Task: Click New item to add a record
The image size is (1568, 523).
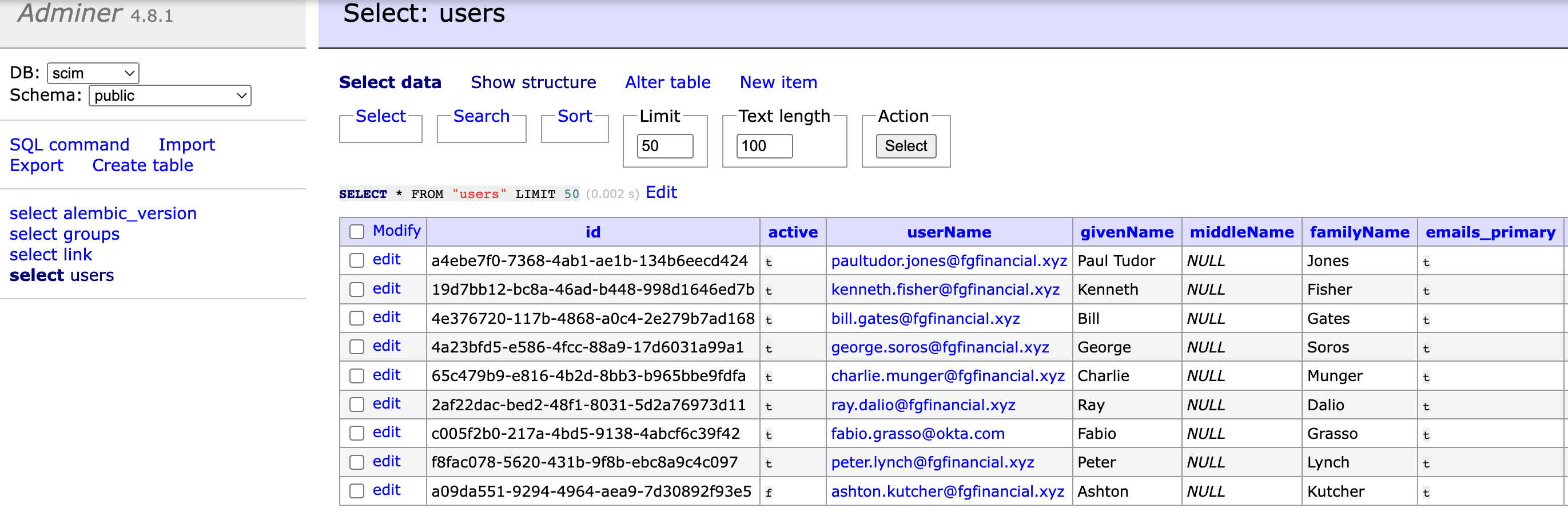Action: click(x=778, y=82)
